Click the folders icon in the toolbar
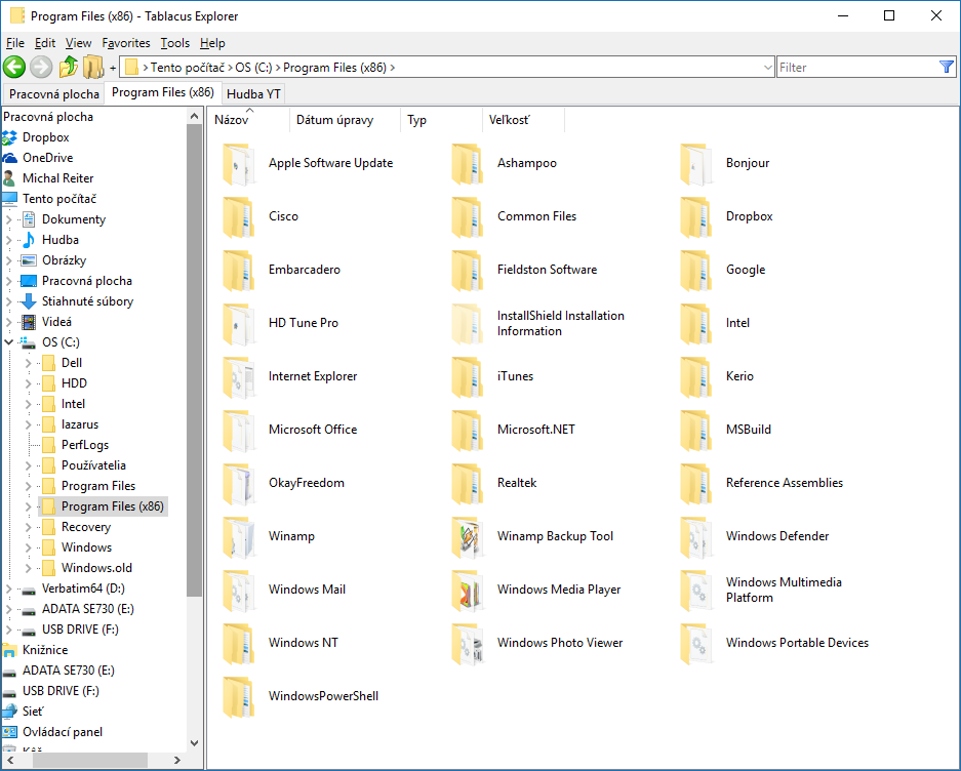Image resolution: width=961 pixels, height=771 pixels. 94,67
